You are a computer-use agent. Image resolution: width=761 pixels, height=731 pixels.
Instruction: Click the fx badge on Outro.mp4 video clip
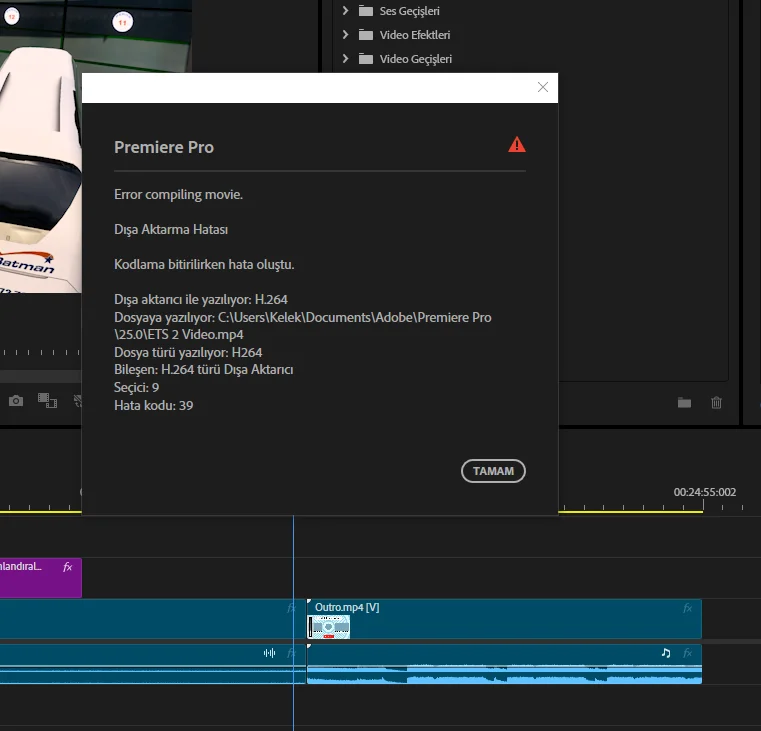point(687,608)
